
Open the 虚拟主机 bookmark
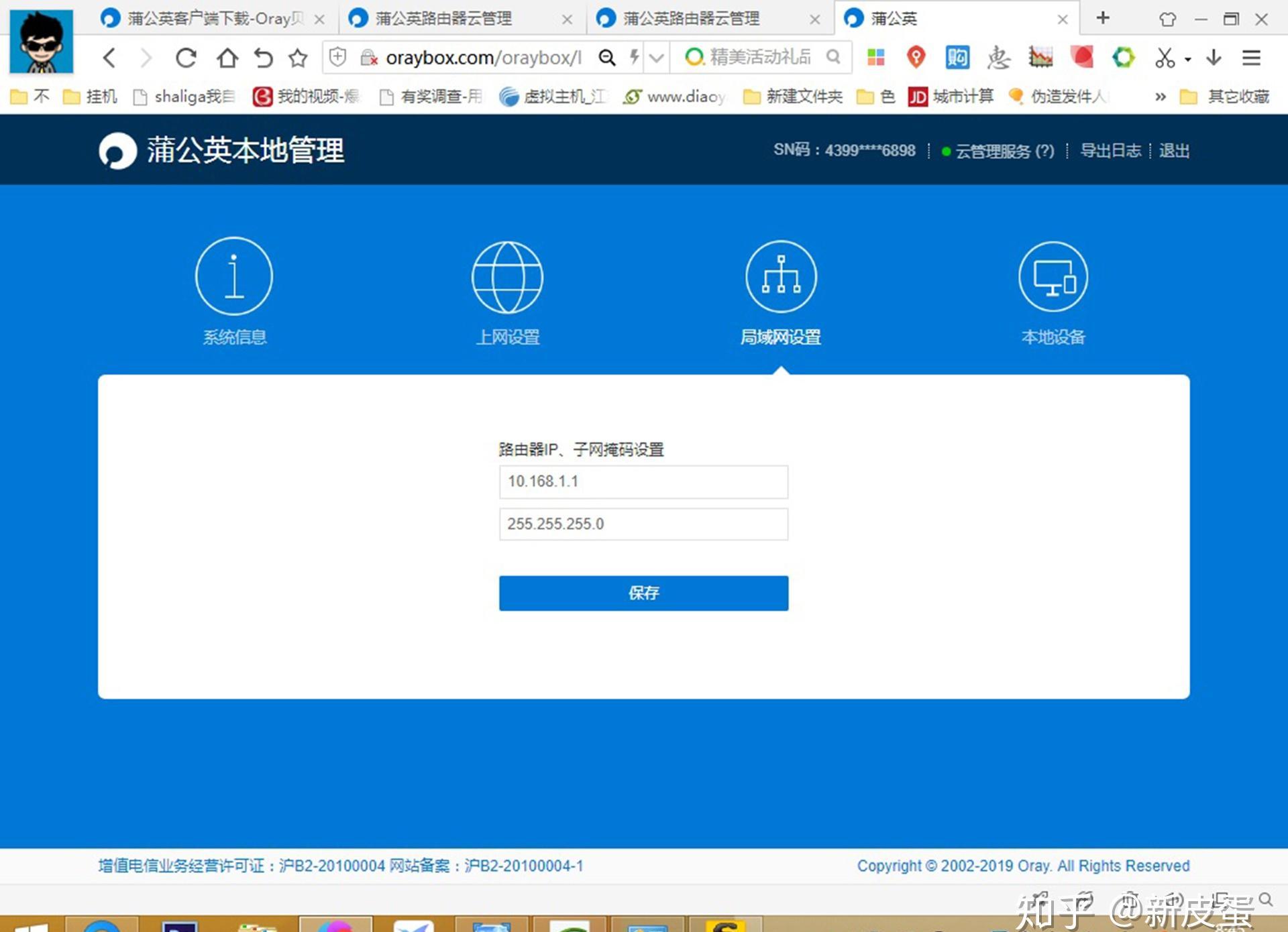(x=553, y=97)
